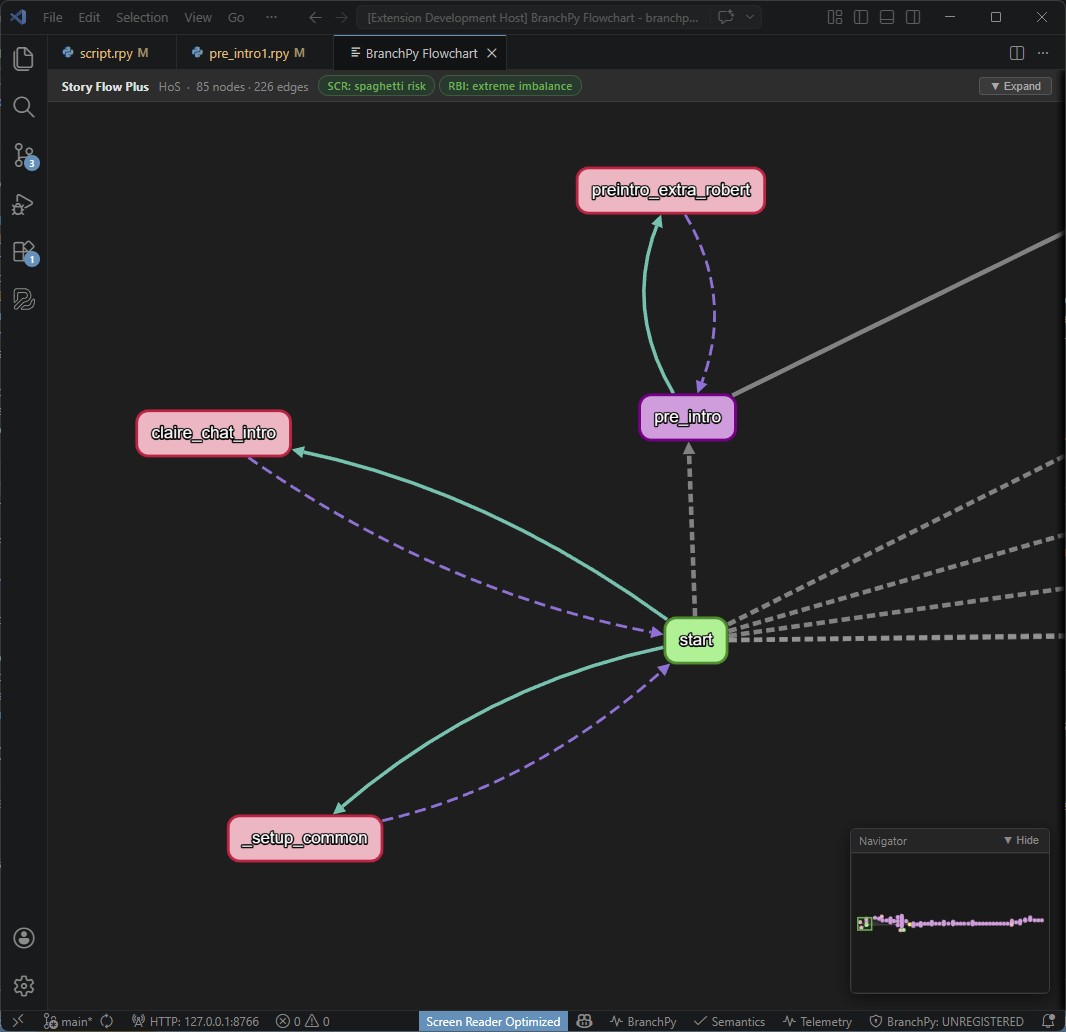
Task: Open the Extensions view icon
Action: tap(23, 252)
